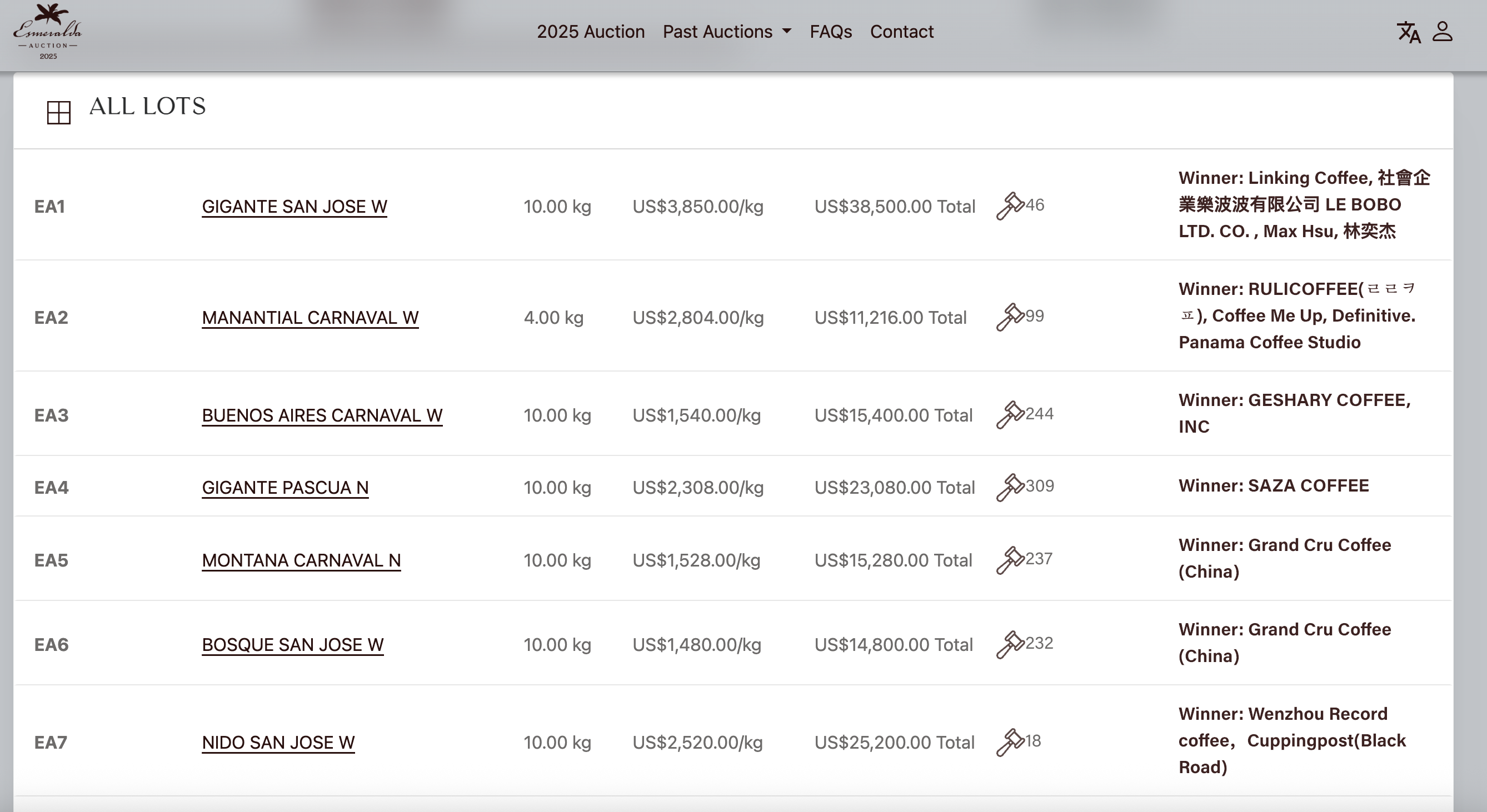Click the 4.00 kg weight value
Image resolution: width=1487 pixels, height=812 pixels.
click(x=553, y=317)
